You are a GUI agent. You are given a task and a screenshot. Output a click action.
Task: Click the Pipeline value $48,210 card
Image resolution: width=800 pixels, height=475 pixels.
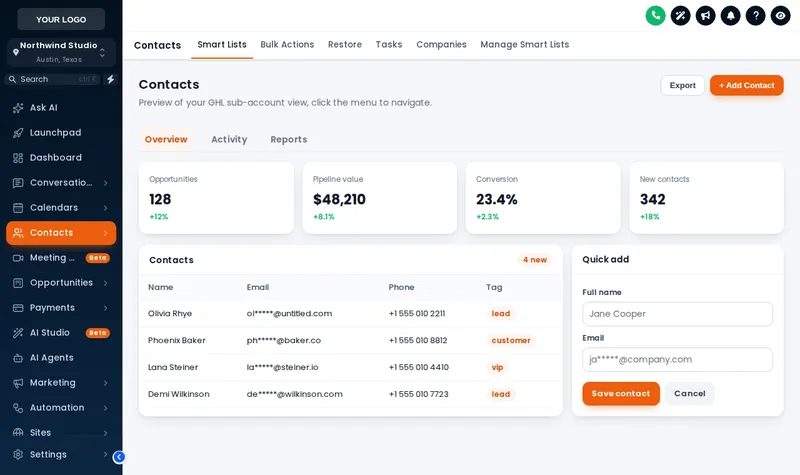point(380,198)
